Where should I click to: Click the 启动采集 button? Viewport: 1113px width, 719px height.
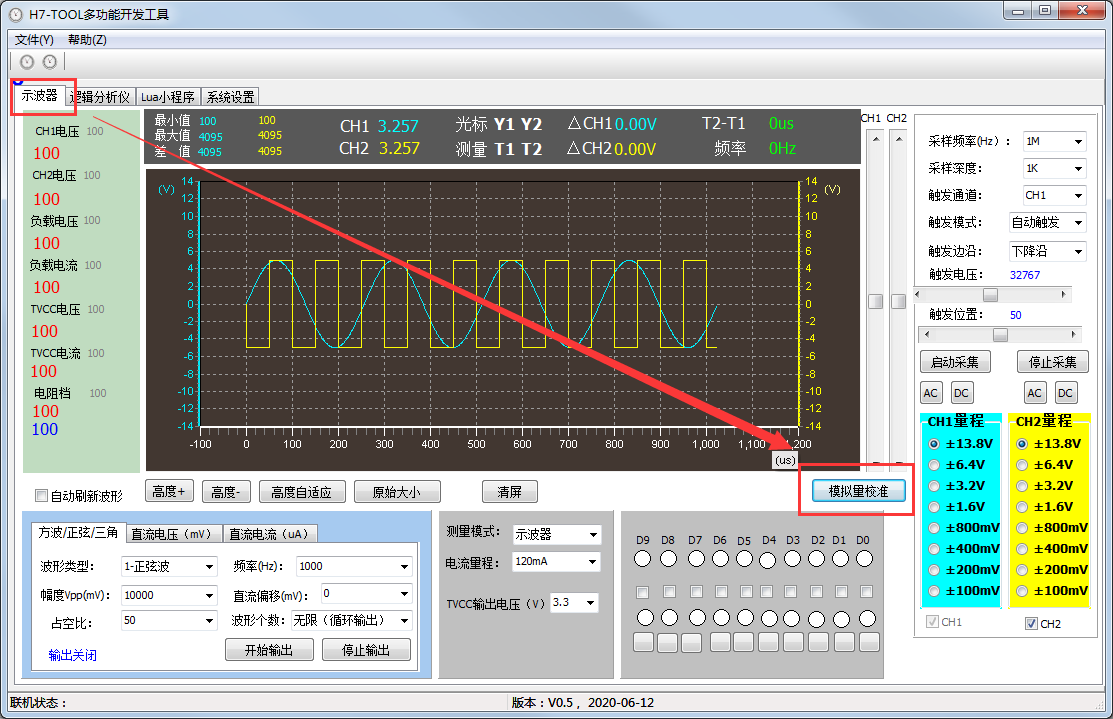pyautogui.click(x=955, y=362)
